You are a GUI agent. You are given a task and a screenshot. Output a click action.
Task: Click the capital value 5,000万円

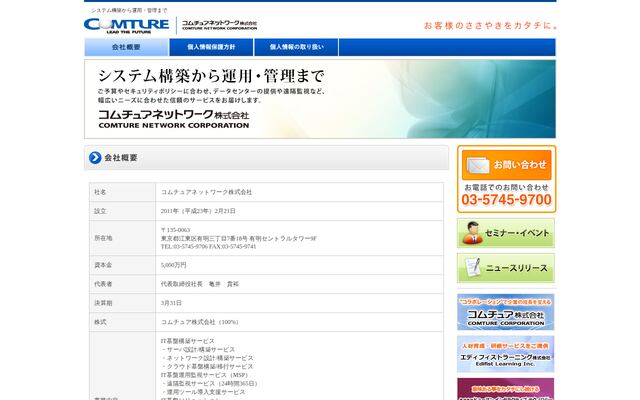173,265
